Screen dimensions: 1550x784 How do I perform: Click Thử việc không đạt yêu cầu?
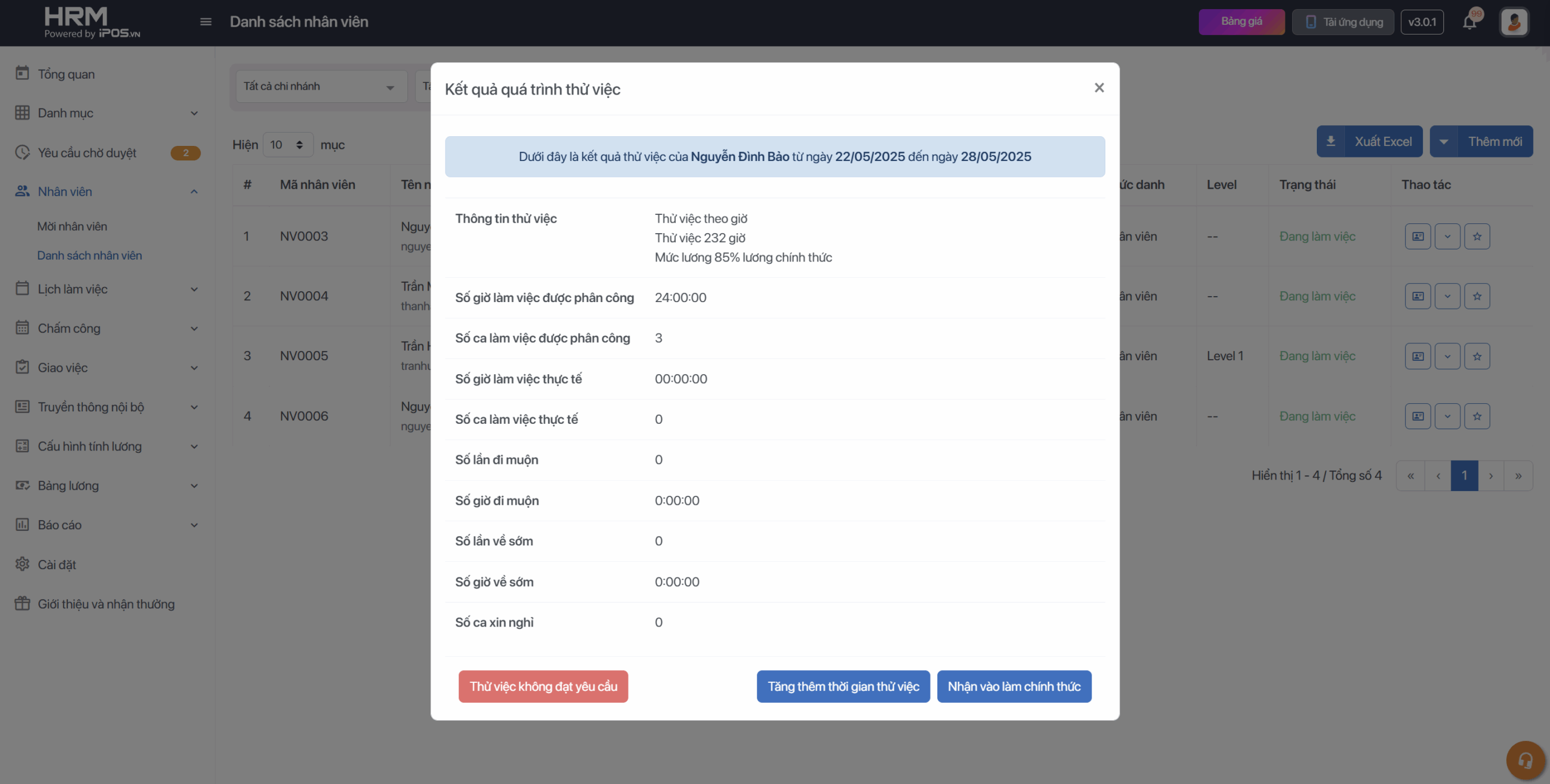click(x=543, y=687)
